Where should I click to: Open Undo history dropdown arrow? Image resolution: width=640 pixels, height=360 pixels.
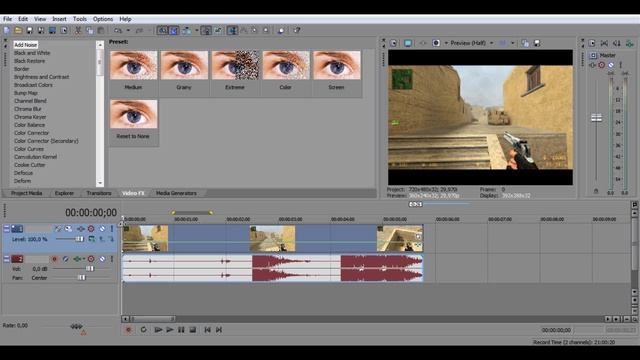click(128, 31)
